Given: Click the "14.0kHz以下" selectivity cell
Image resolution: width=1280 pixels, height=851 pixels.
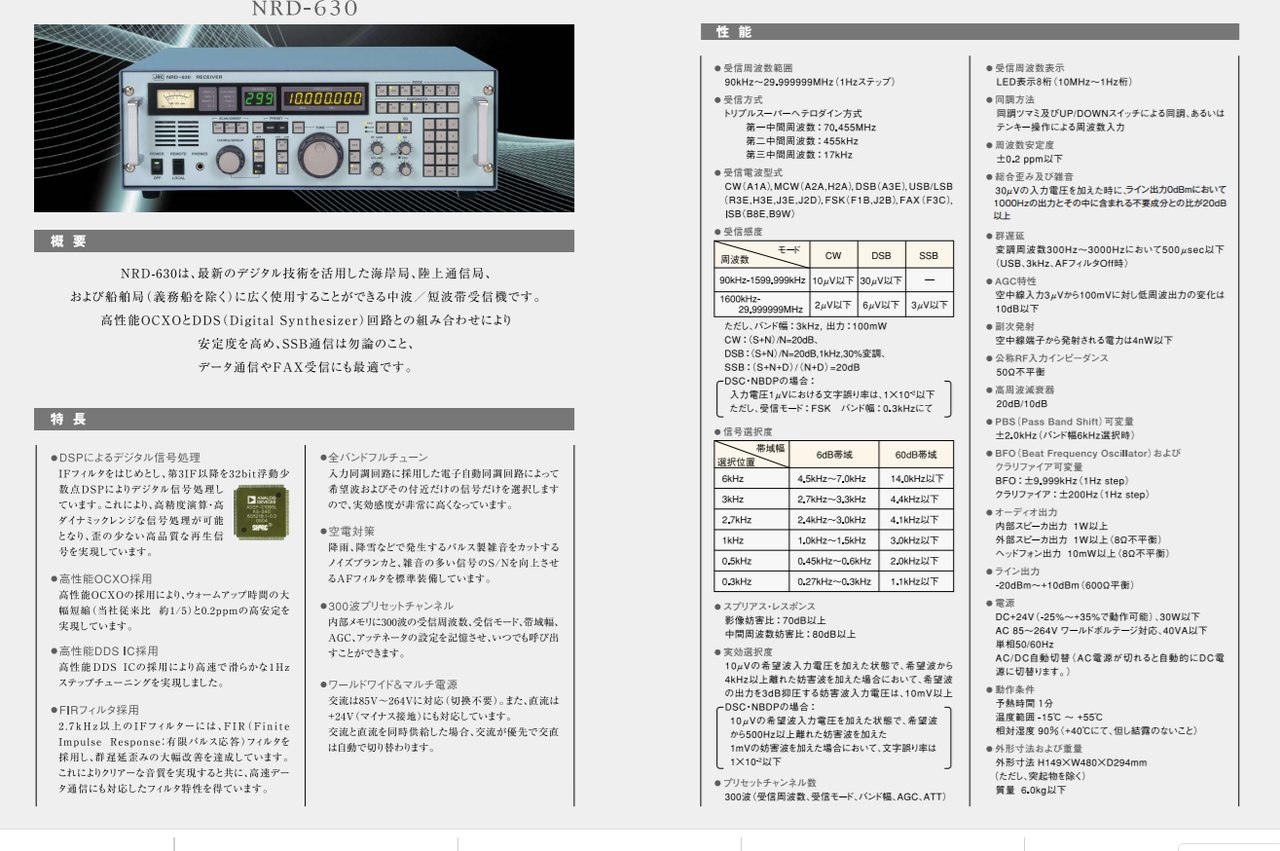Looking at the screenshot, I should [x=916, y=479].
